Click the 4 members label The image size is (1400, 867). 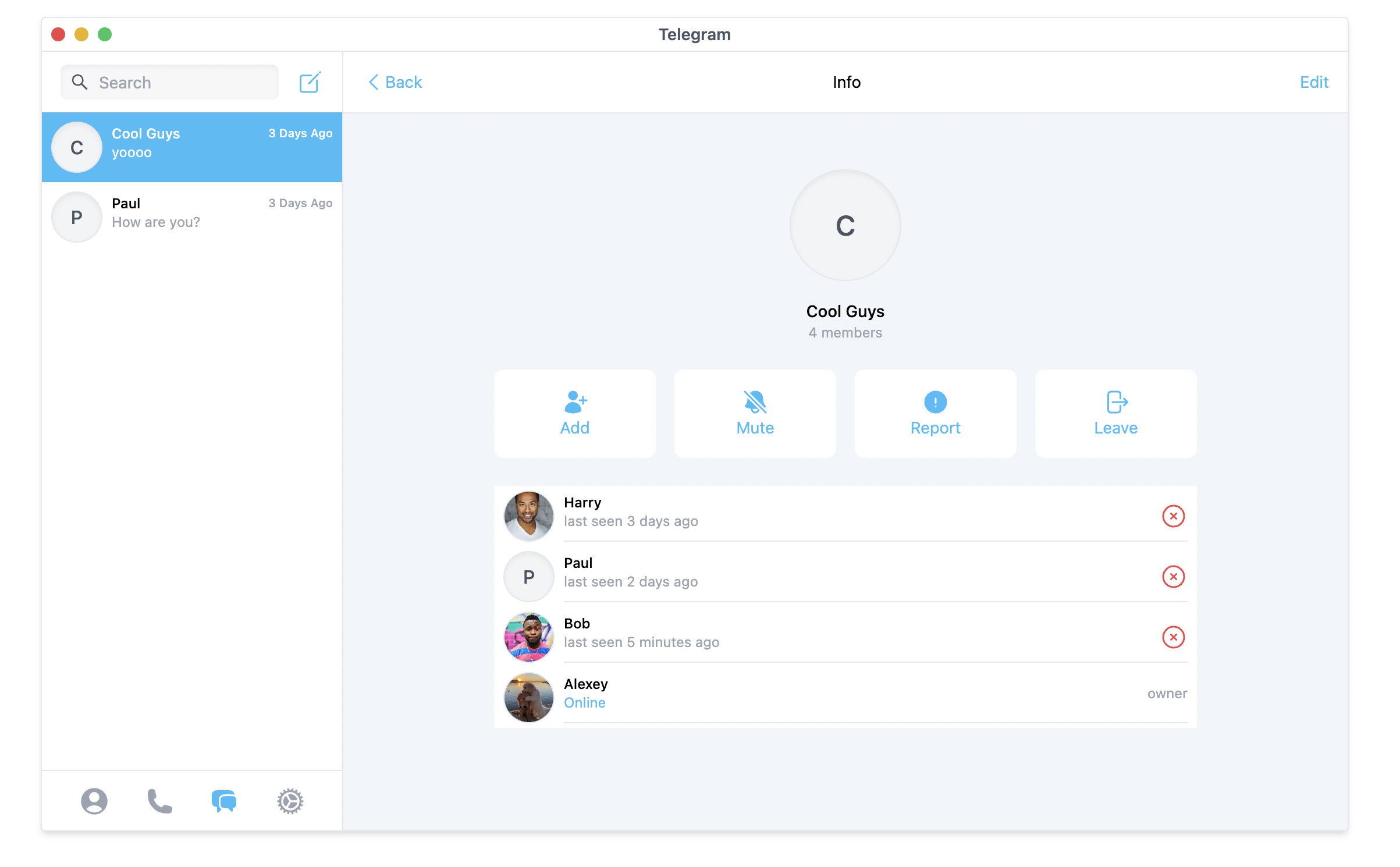click(x=845, y=333)
